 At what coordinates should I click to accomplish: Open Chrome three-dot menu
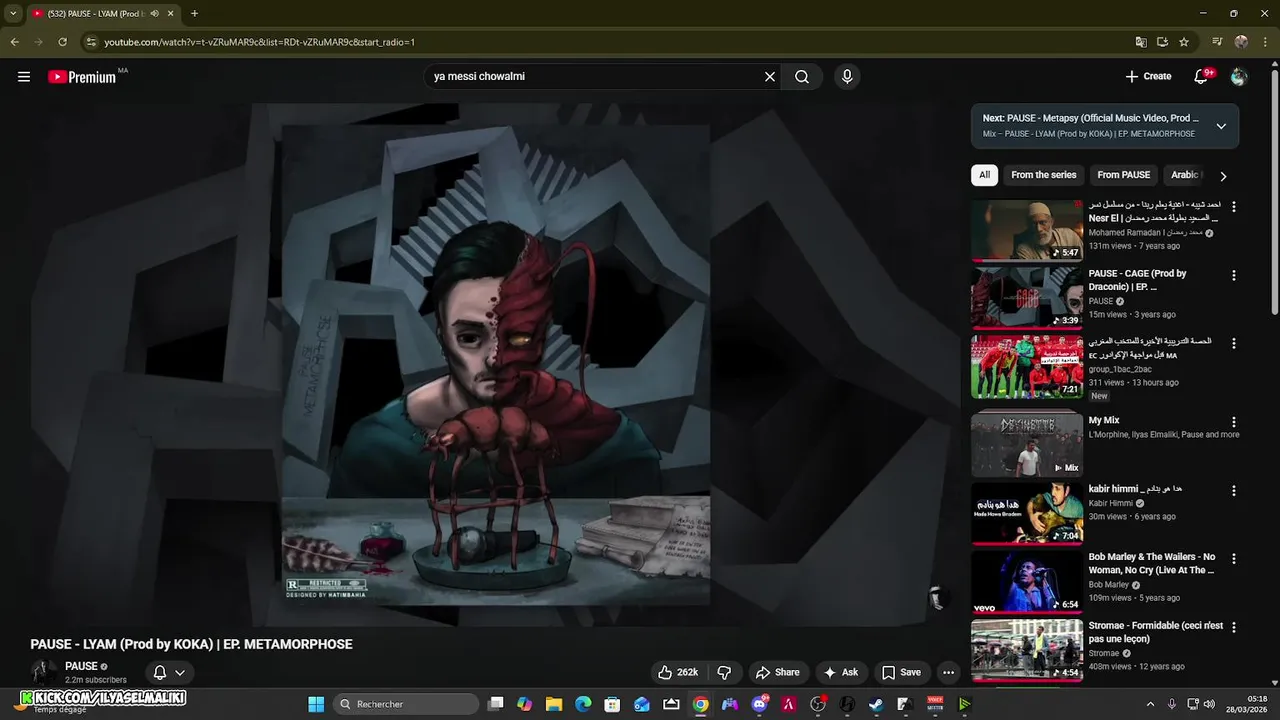[x=1265, y=42]
